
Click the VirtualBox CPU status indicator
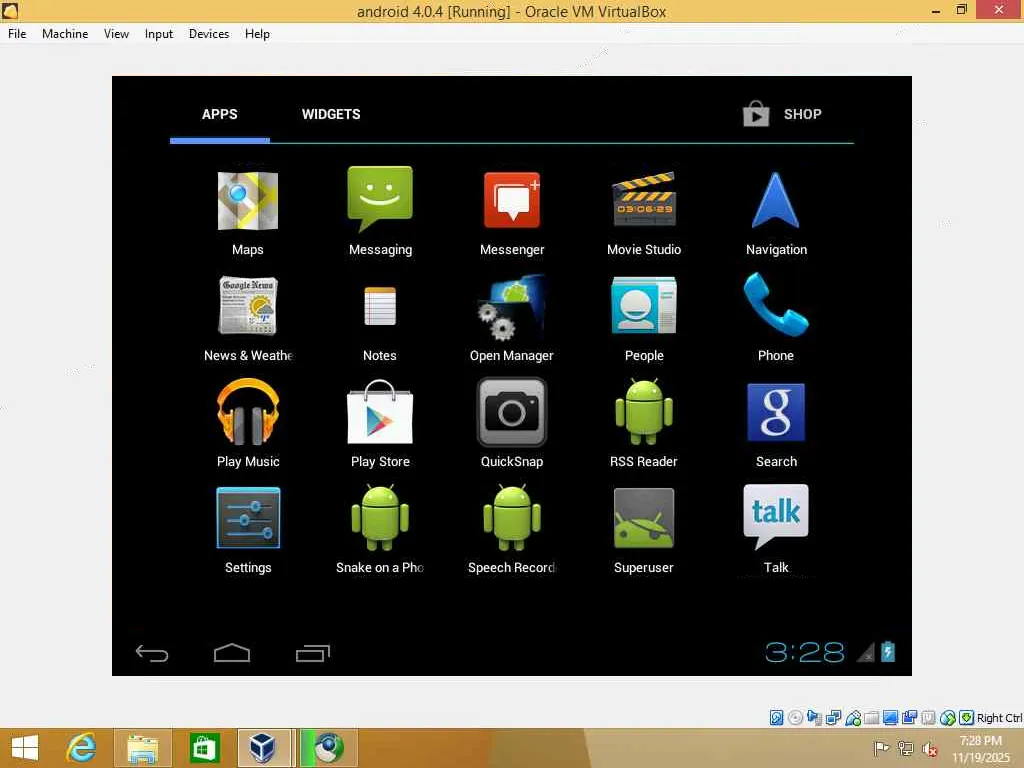tap(928, 718)
